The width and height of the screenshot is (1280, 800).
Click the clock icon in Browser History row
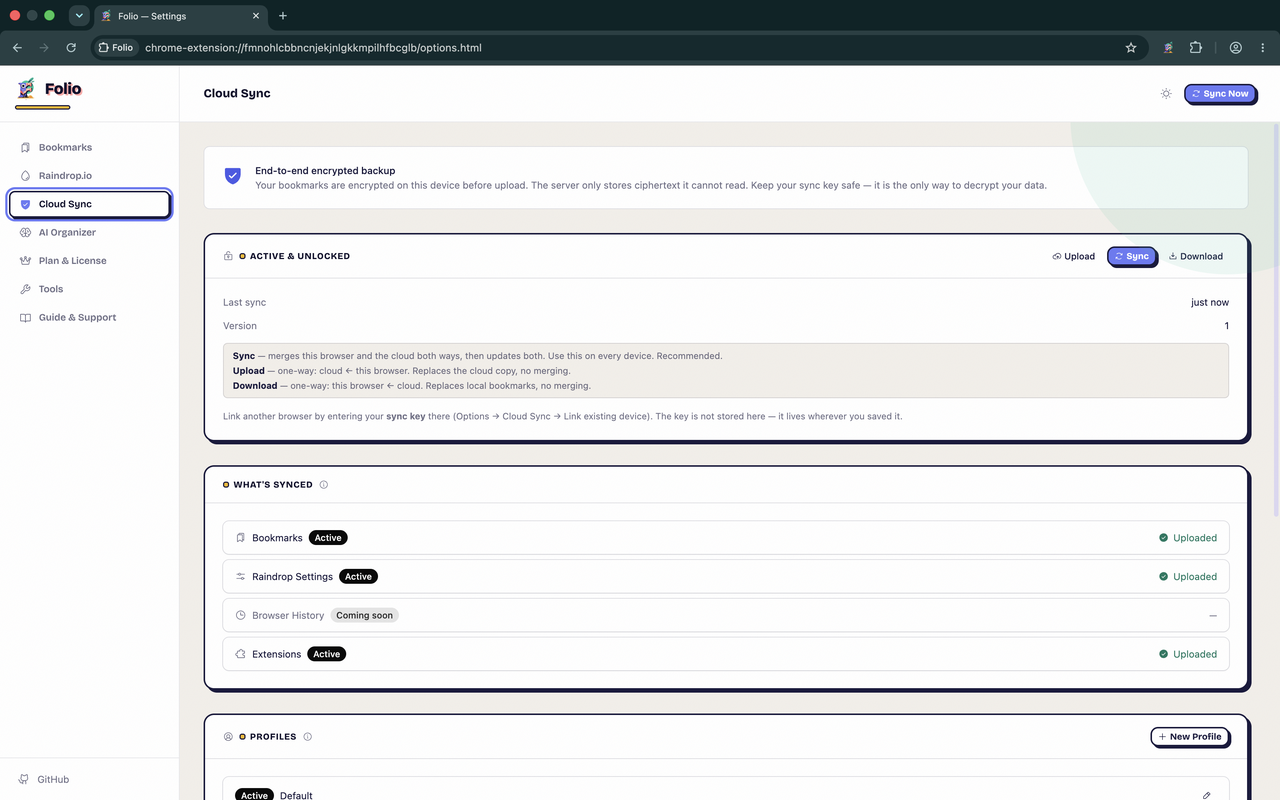click(x=241, y=616)
